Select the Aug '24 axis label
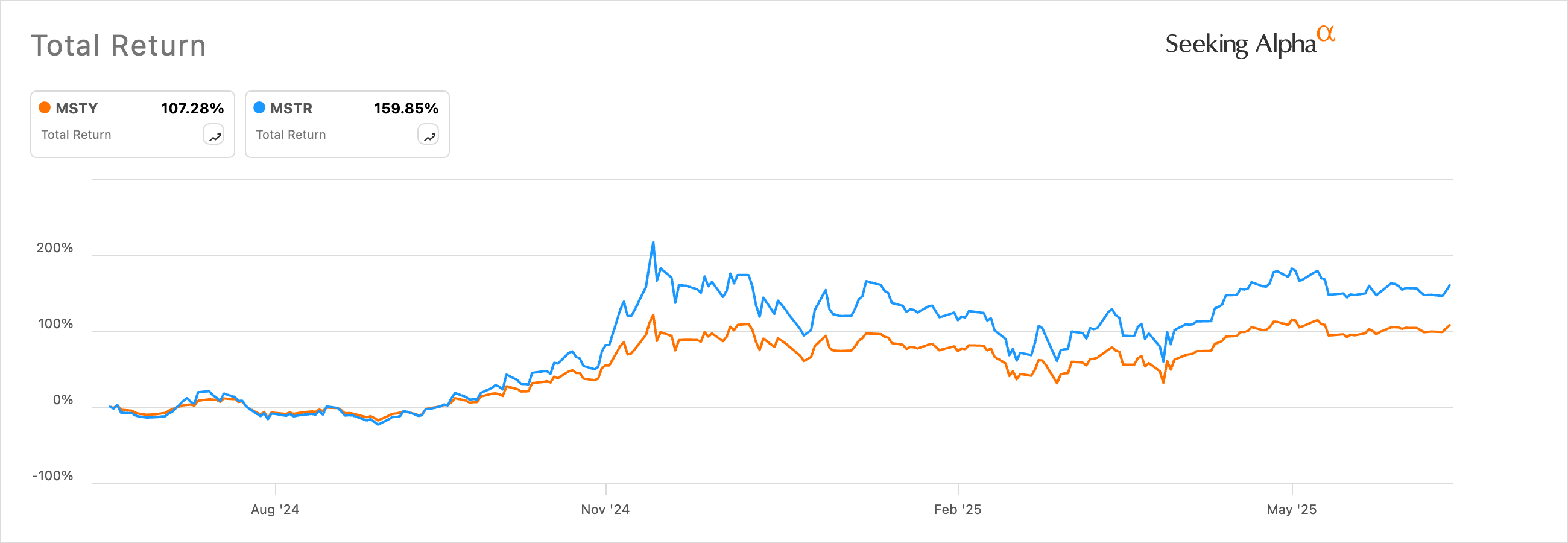This screenshot has height=543, width=1568. pyautogui.click(x=275, y=510)
